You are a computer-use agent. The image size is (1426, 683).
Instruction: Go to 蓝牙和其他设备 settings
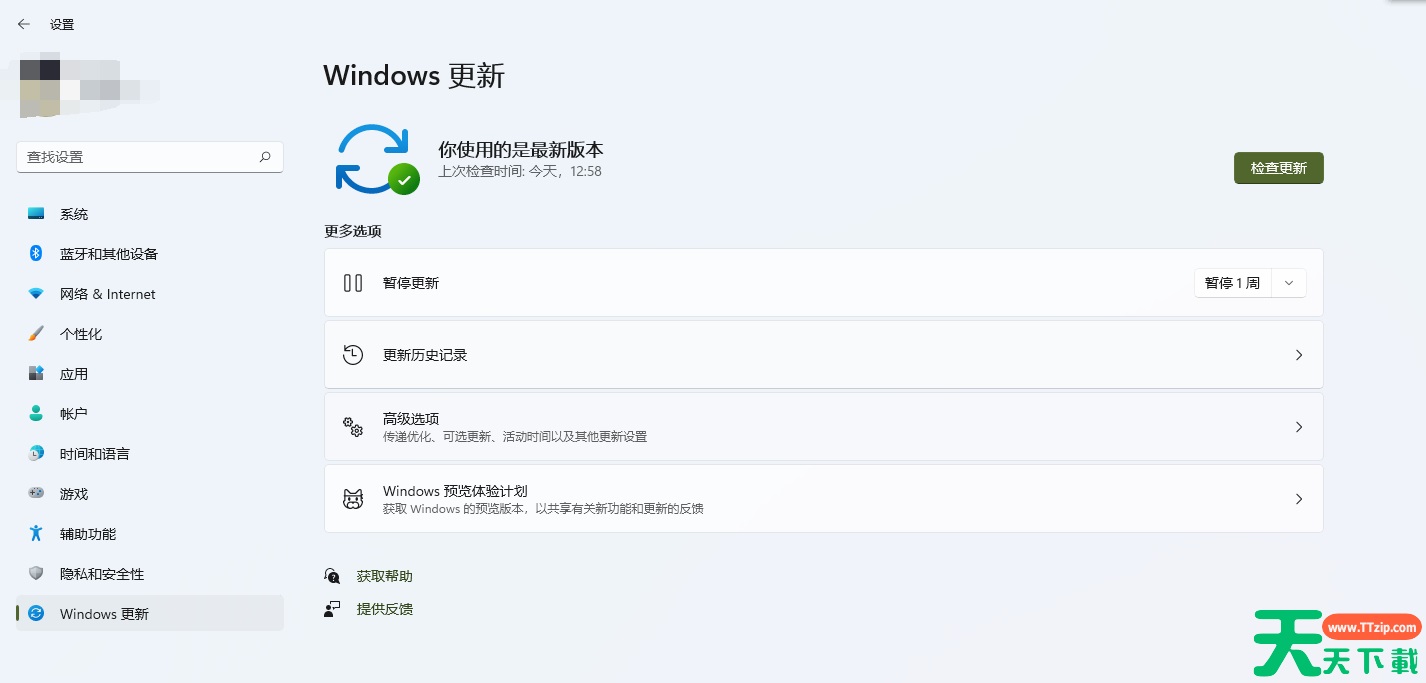coord(150,254)
